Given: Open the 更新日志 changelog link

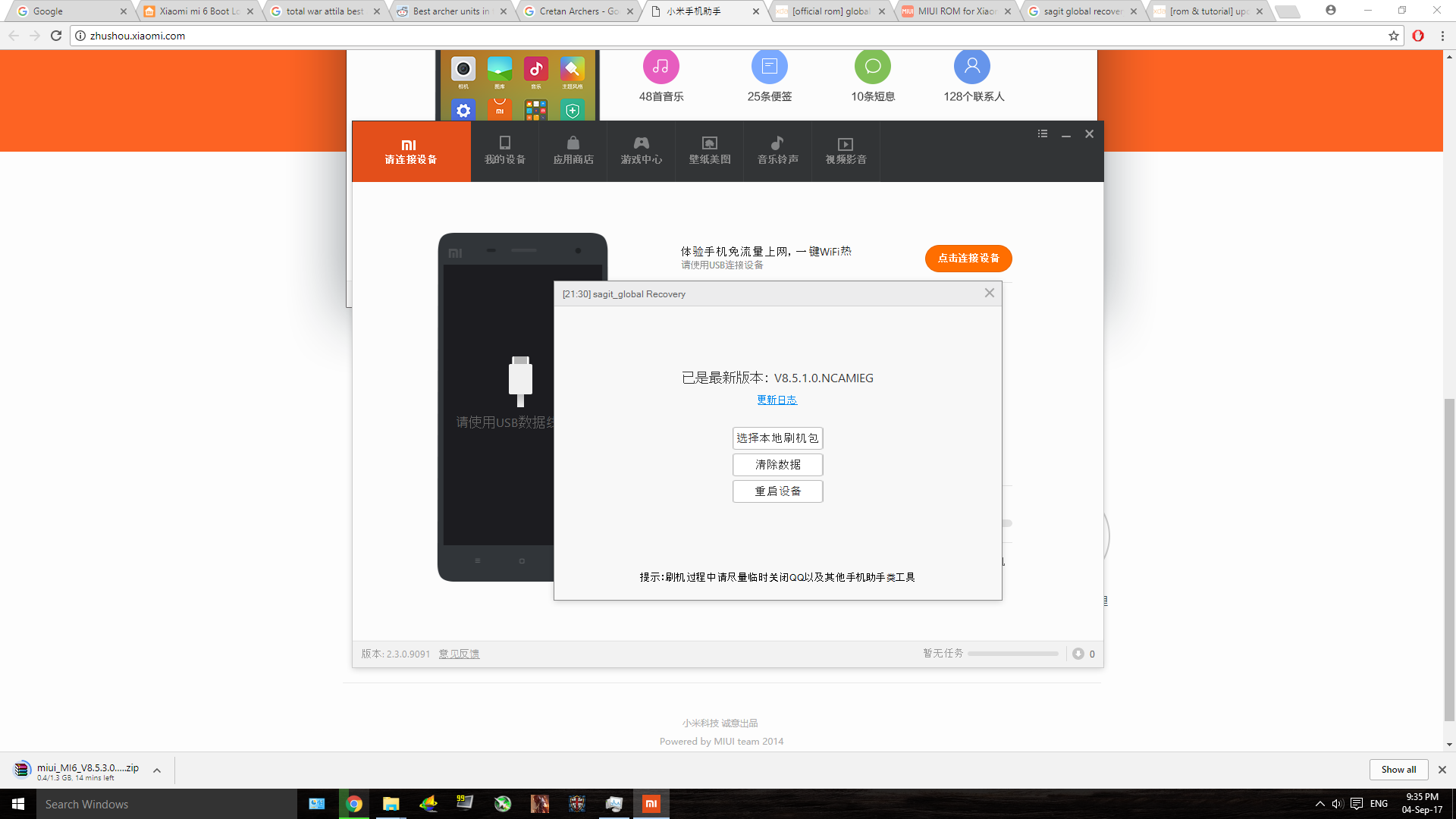Looking at the screenshot, I should [x=777, y=400].
